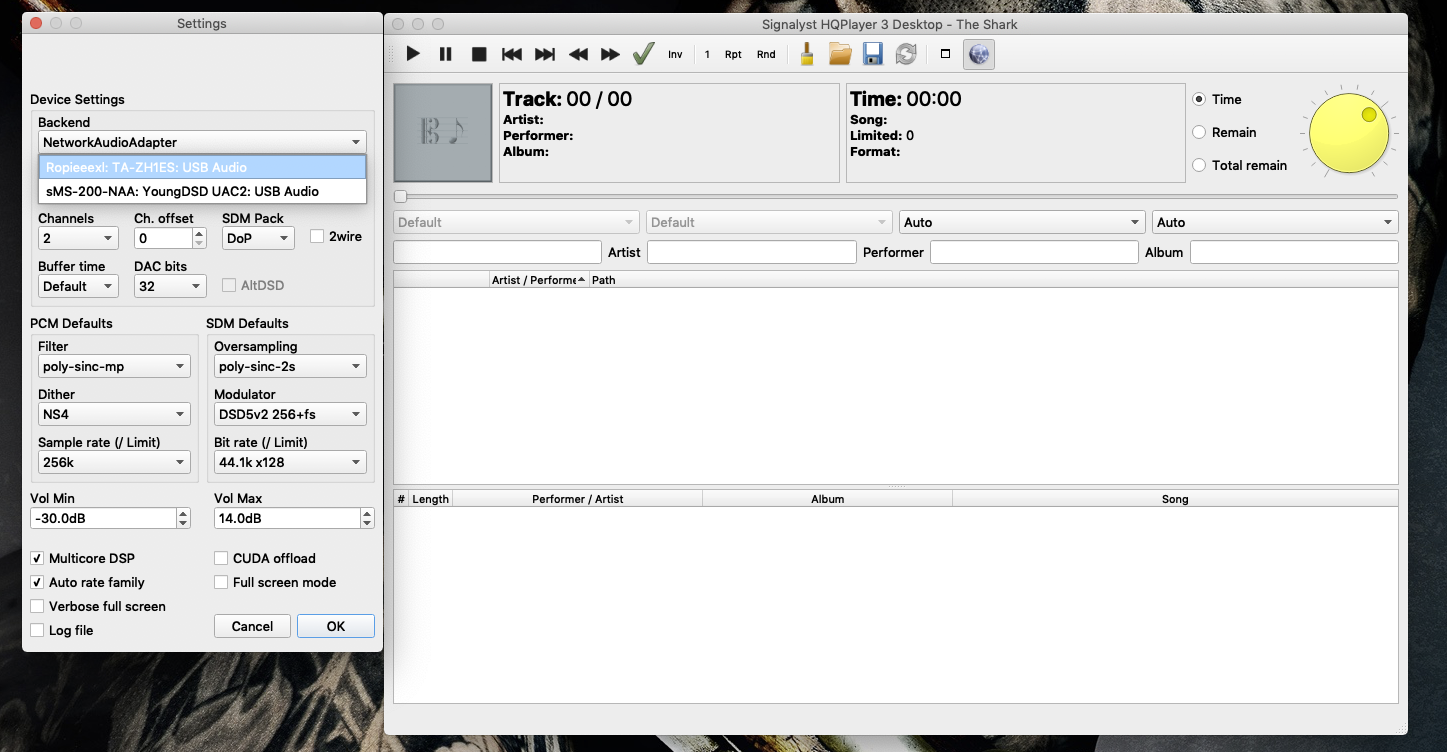Open the Bit rate 44.1k x128 dropdown

click(x=290, y=463)
